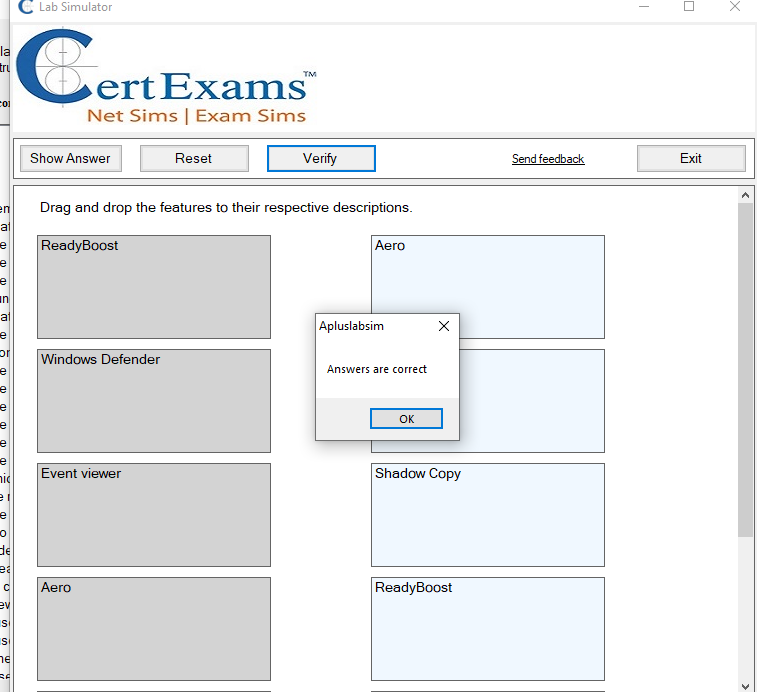Click the 'Drag and drop the features' instruction text
The image size is (757, 692).
coord(226,208)
